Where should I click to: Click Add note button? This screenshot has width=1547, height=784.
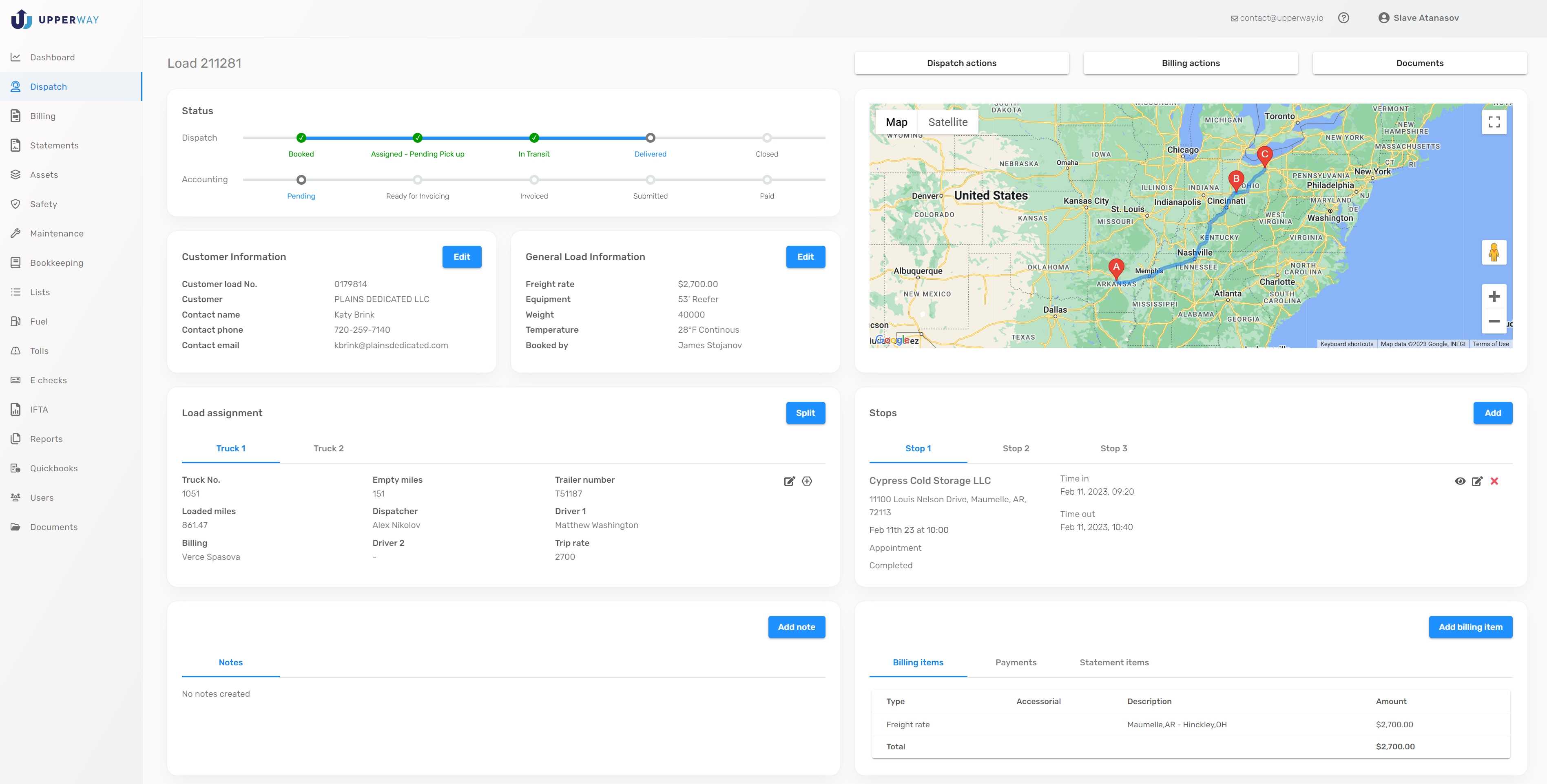tap(796, 627)
